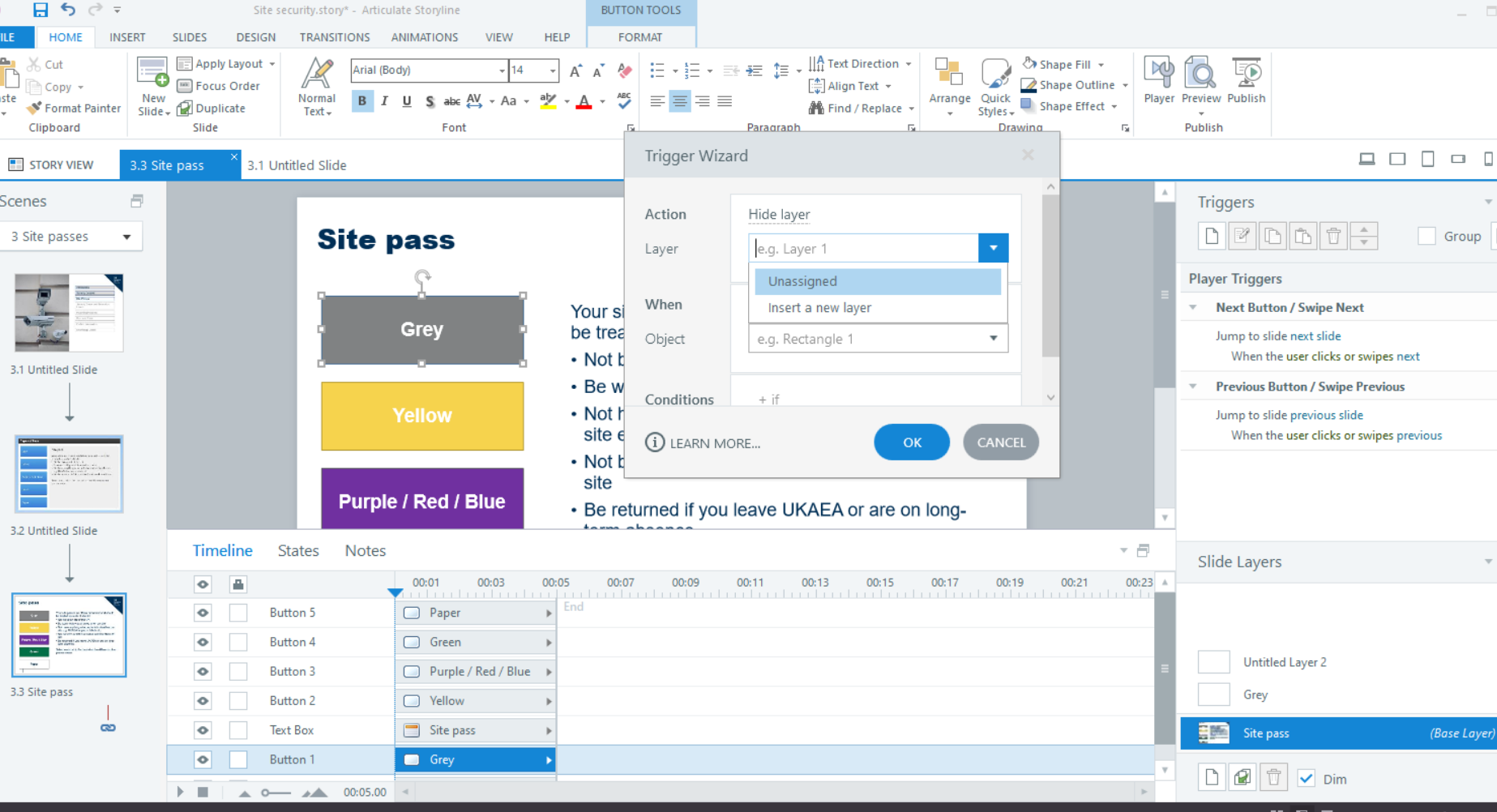
Task: Open the ANIMATIONS ribbon tab
Action: [x=425, y=37]
